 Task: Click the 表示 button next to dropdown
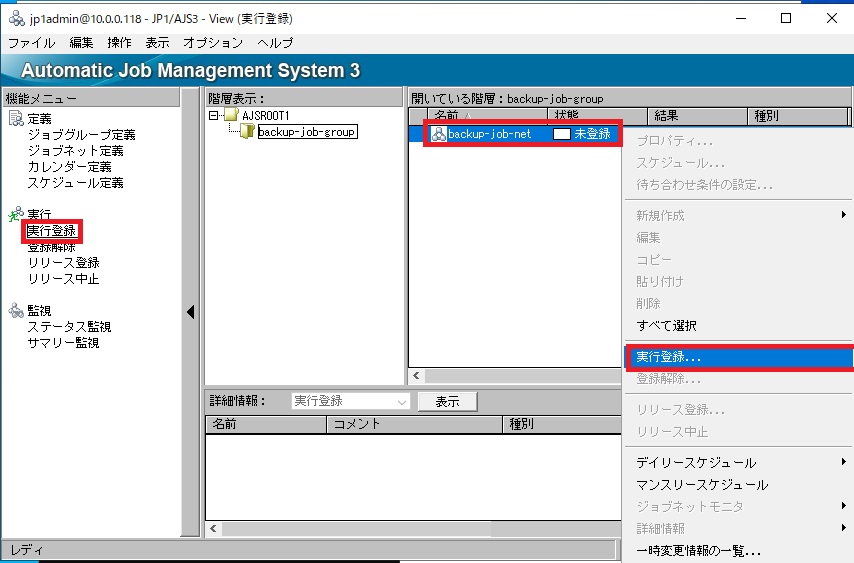(447, 402)
